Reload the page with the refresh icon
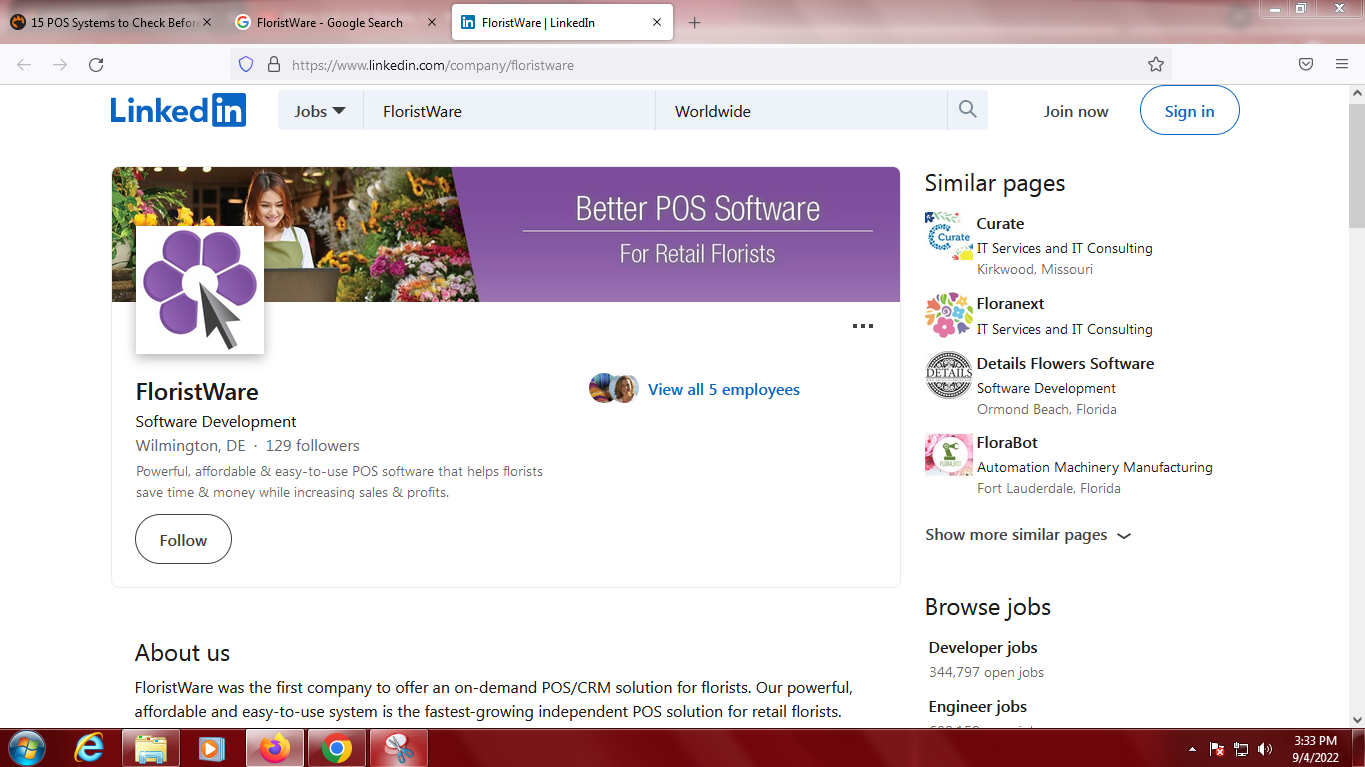The width and height of the screenshot is (1365, 767). (x=96, y=64)
